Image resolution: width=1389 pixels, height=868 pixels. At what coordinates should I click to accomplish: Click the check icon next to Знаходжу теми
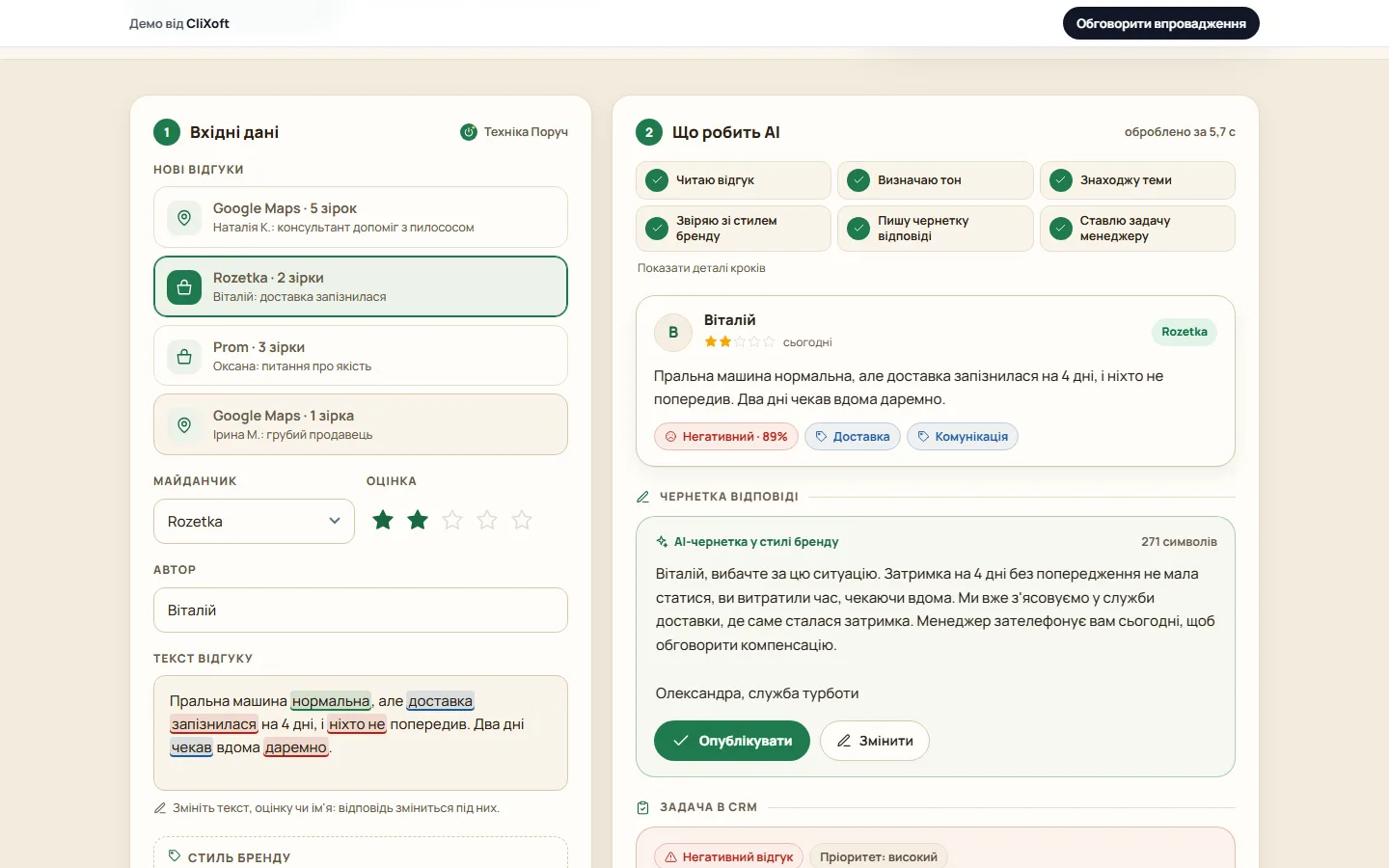coord(1061,180)
